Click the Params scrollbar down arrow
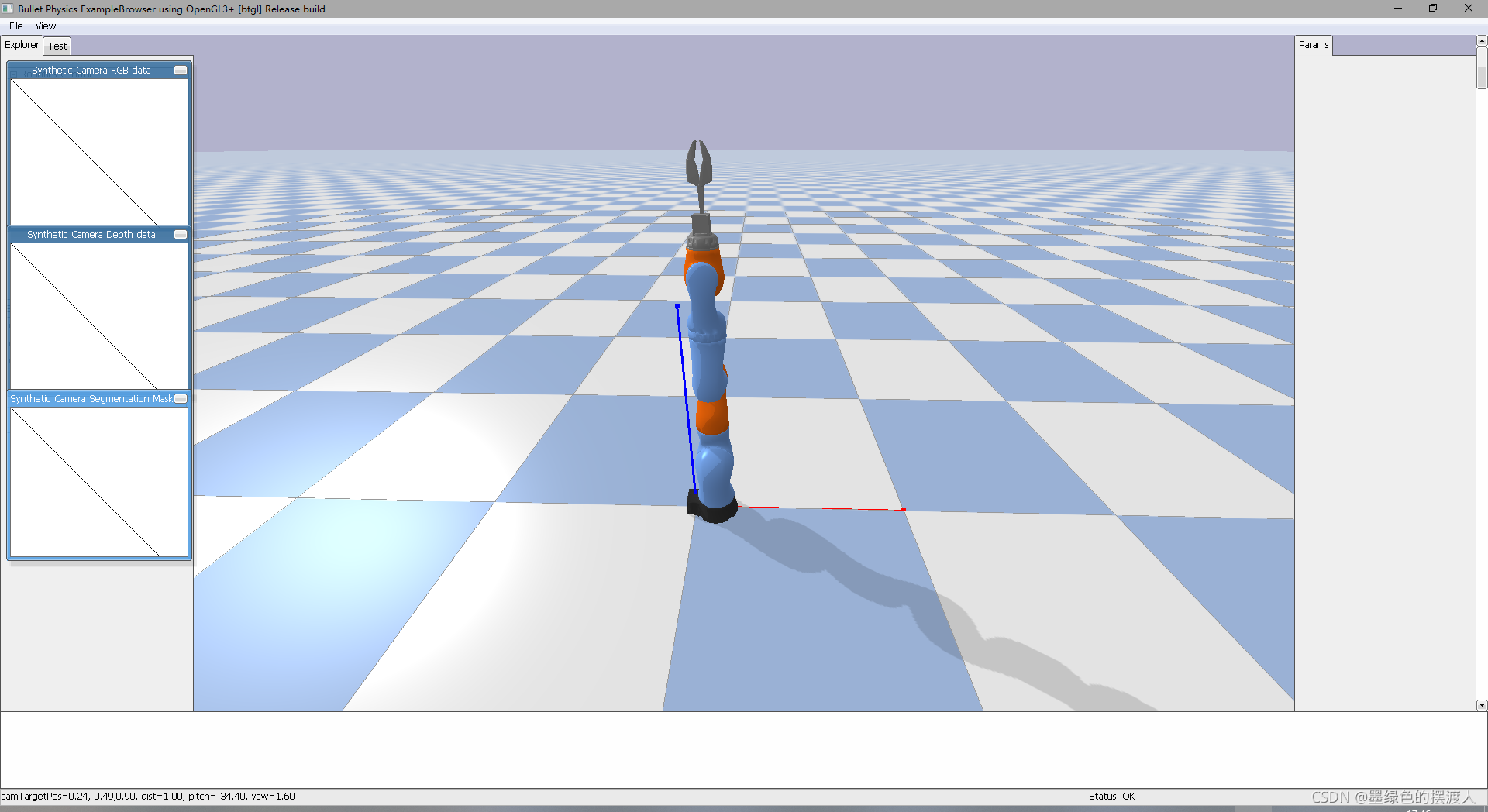The width and height of the screenshot is (1488, 812). coord(1481,705)
